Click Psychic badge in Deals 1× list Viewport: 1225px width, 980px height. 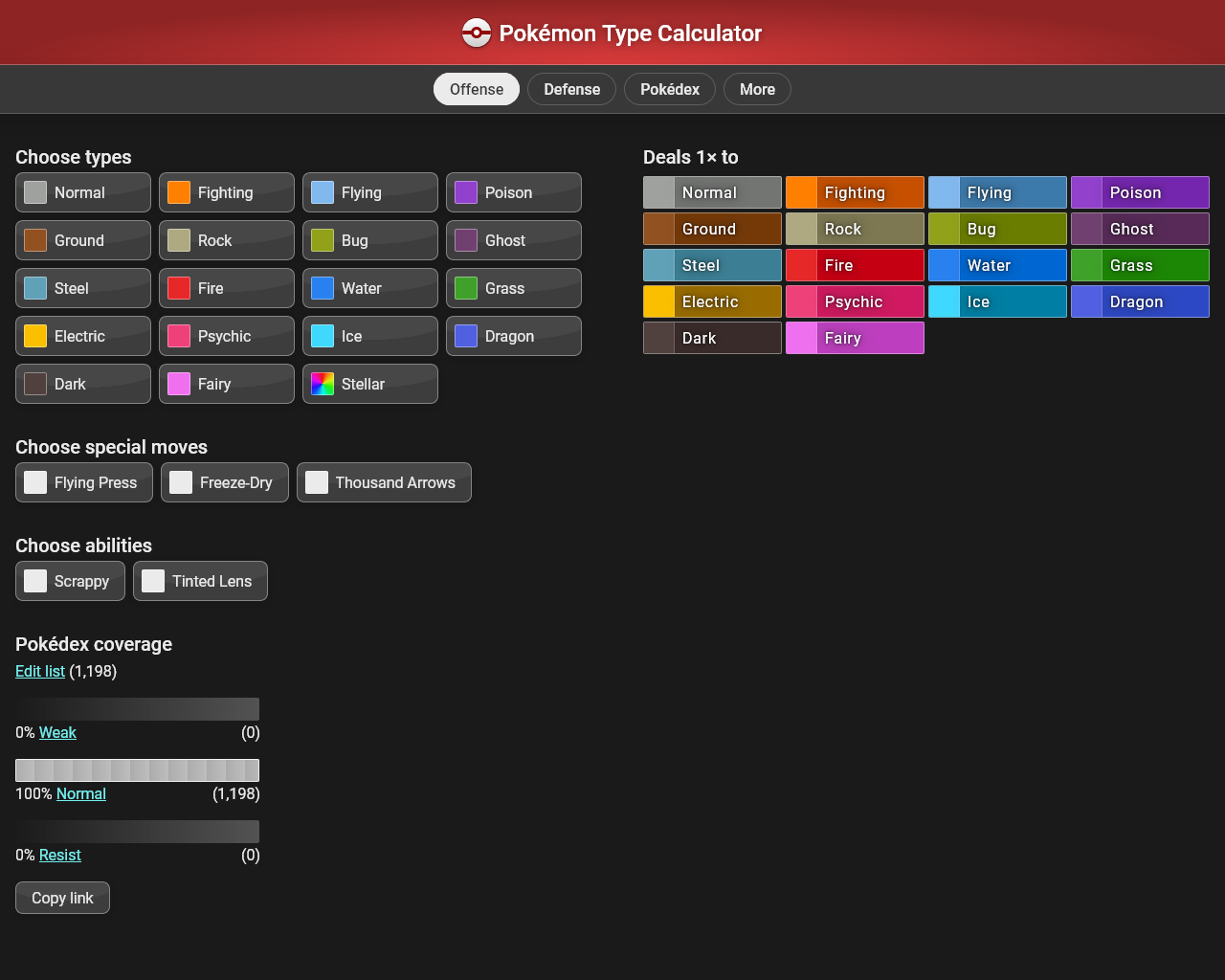[x=855, y=301]
